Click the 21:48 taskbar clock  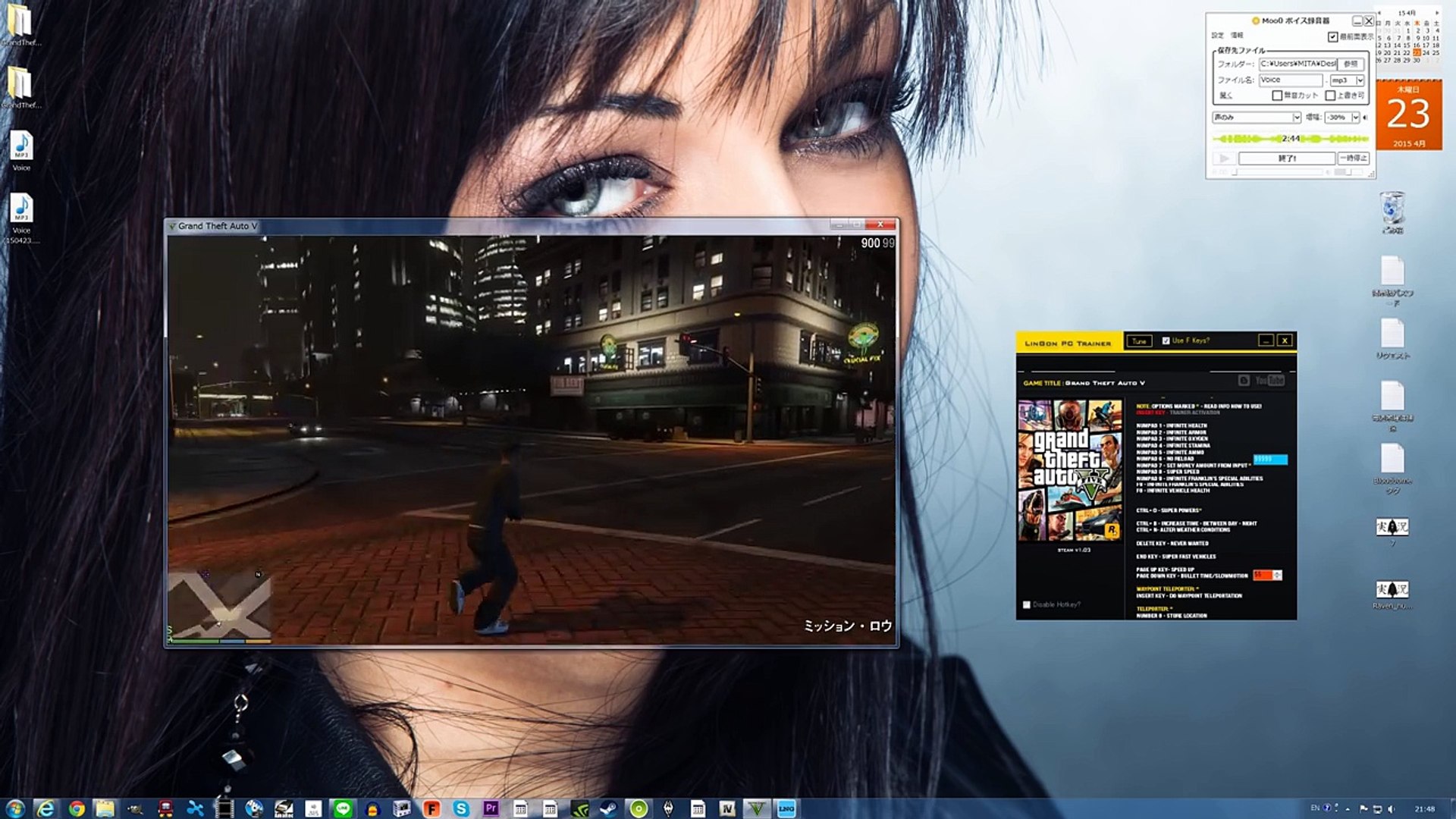[1425, 809]
